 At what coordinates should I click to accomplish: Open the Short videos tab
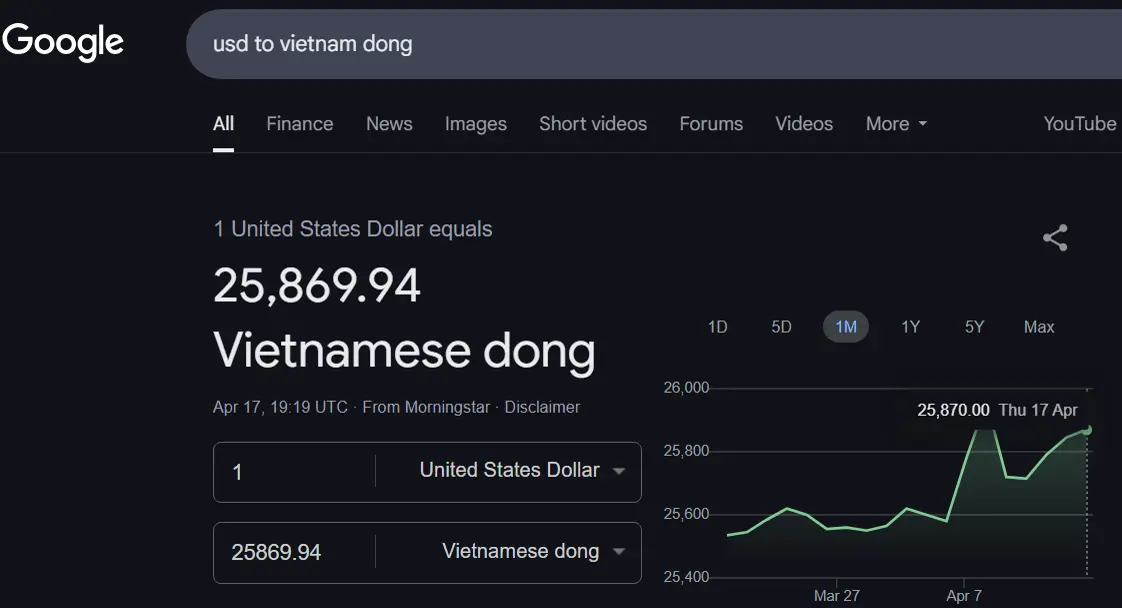click(593, 124)
